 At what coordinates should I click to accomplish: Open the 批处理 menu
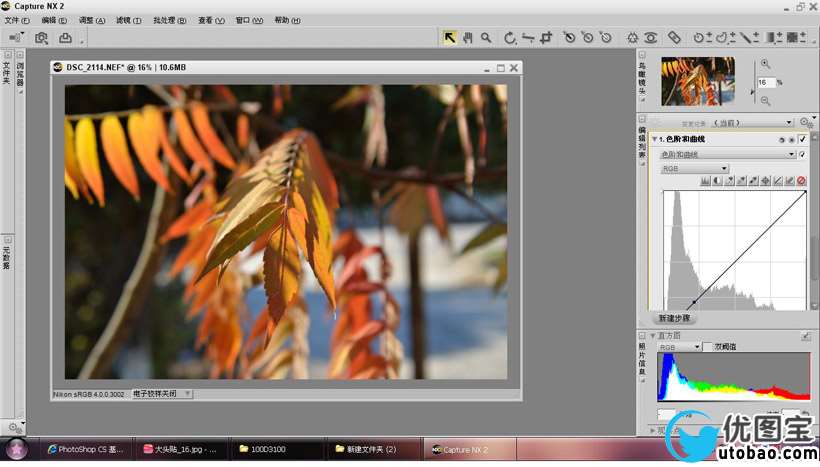169,20
